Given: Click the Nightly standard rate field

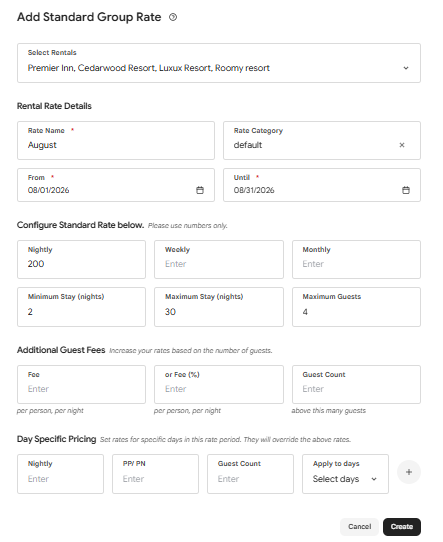Looking at the screenshot, I should (81, 259).
